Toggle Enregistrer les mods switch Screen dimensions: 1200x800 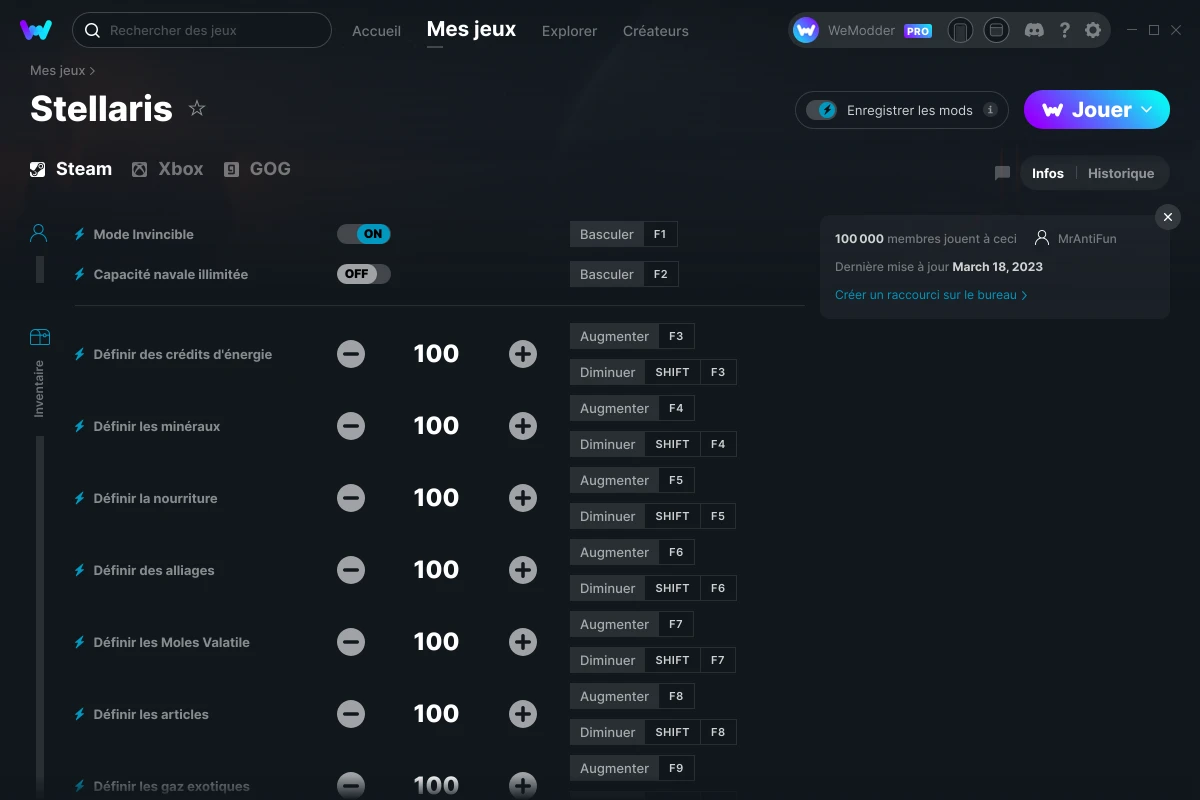822,110
